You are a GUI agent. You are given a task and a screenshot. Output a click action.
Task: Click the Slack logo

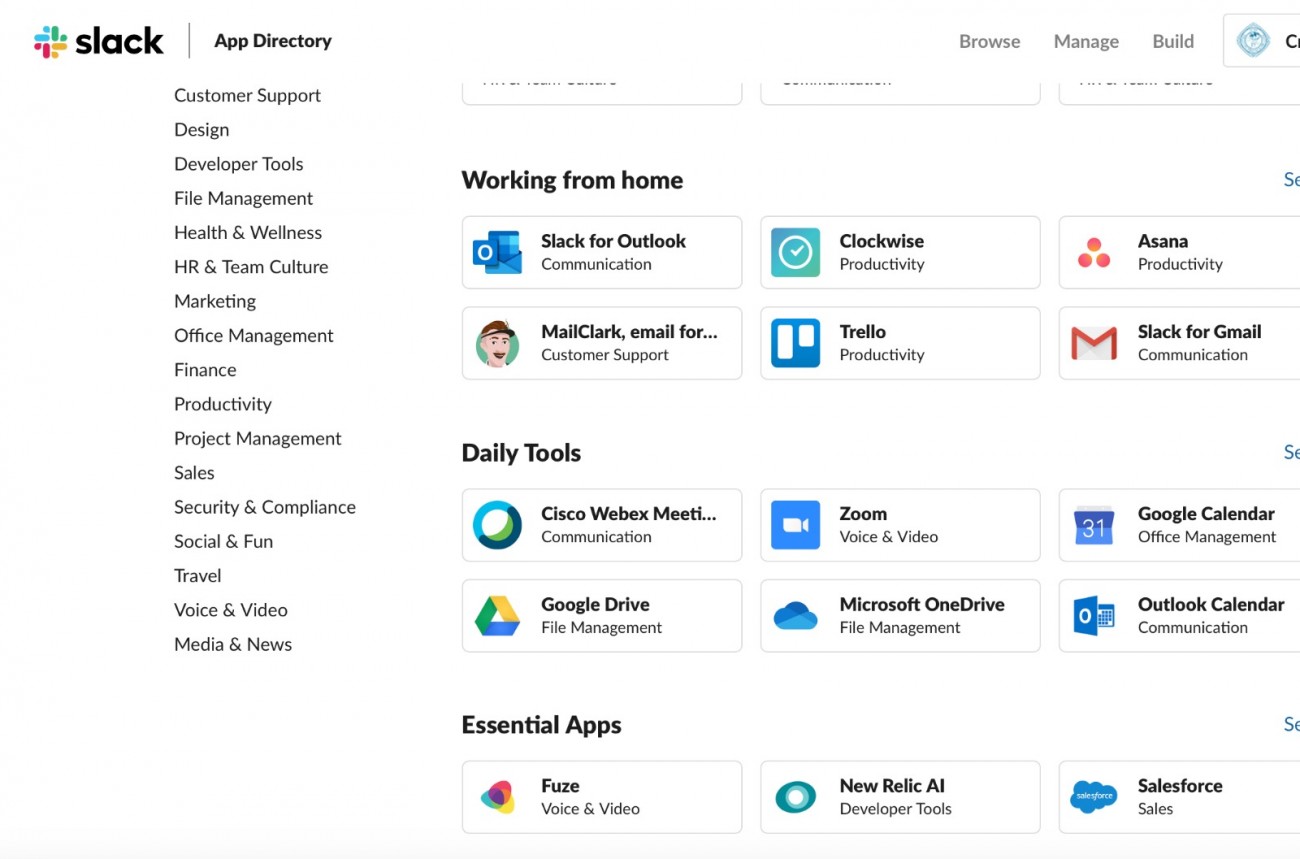(x=98, y=41)
